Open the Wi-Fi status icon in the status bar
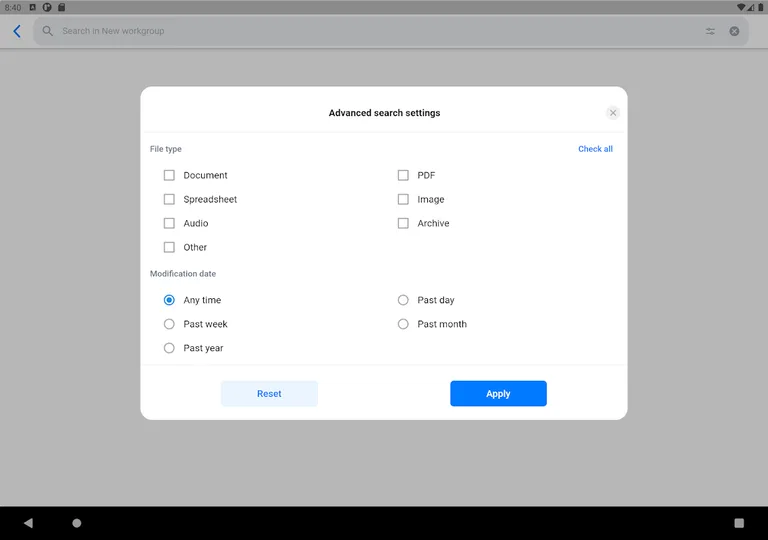The height and width of the screenshot is (540, 768). tap(741, 7)
